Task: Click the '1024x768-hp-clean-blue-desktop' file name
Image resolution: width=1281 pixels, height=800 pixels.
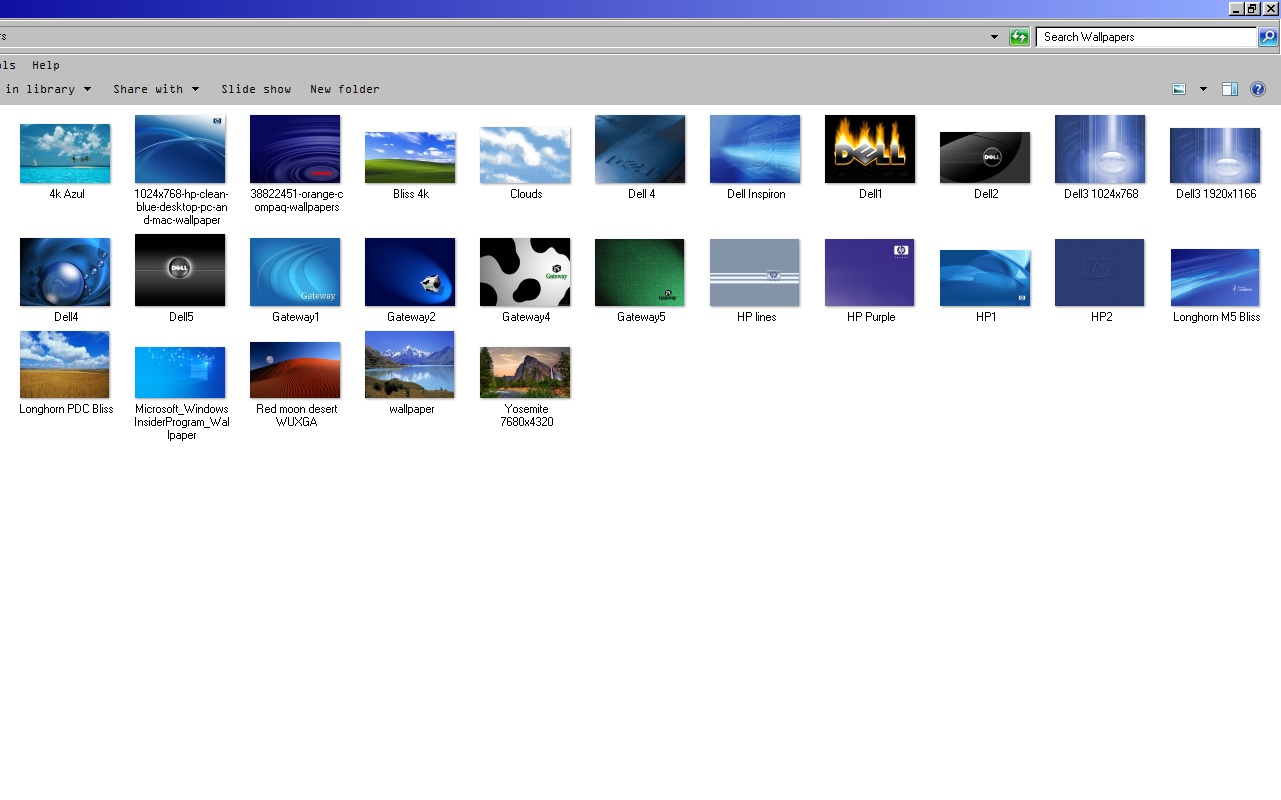Action: coord(181,207)
